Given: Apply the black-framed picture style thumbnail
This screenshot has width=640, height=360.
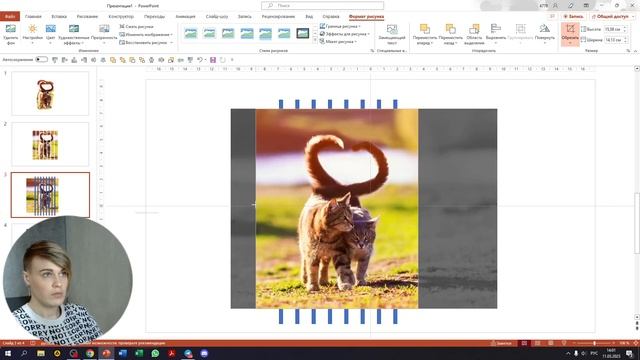Looking at the screenshot, I should [303, 33].
